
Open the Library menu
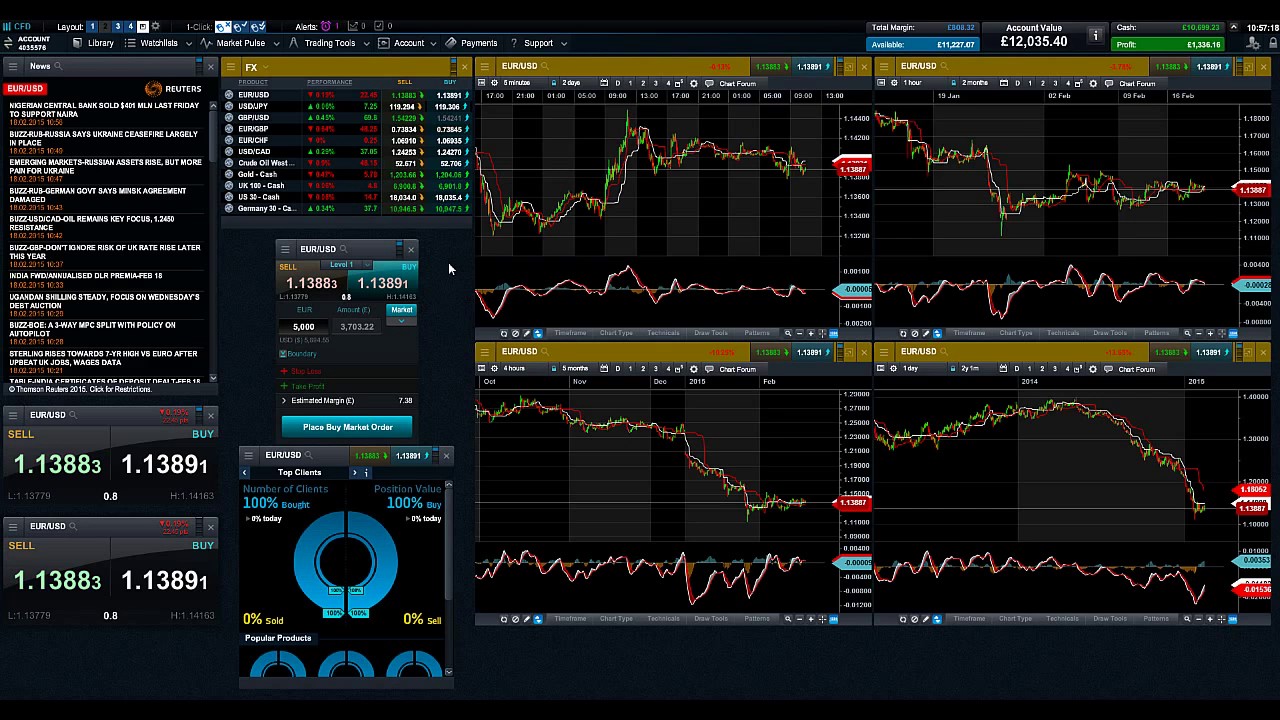pos(95,43)
